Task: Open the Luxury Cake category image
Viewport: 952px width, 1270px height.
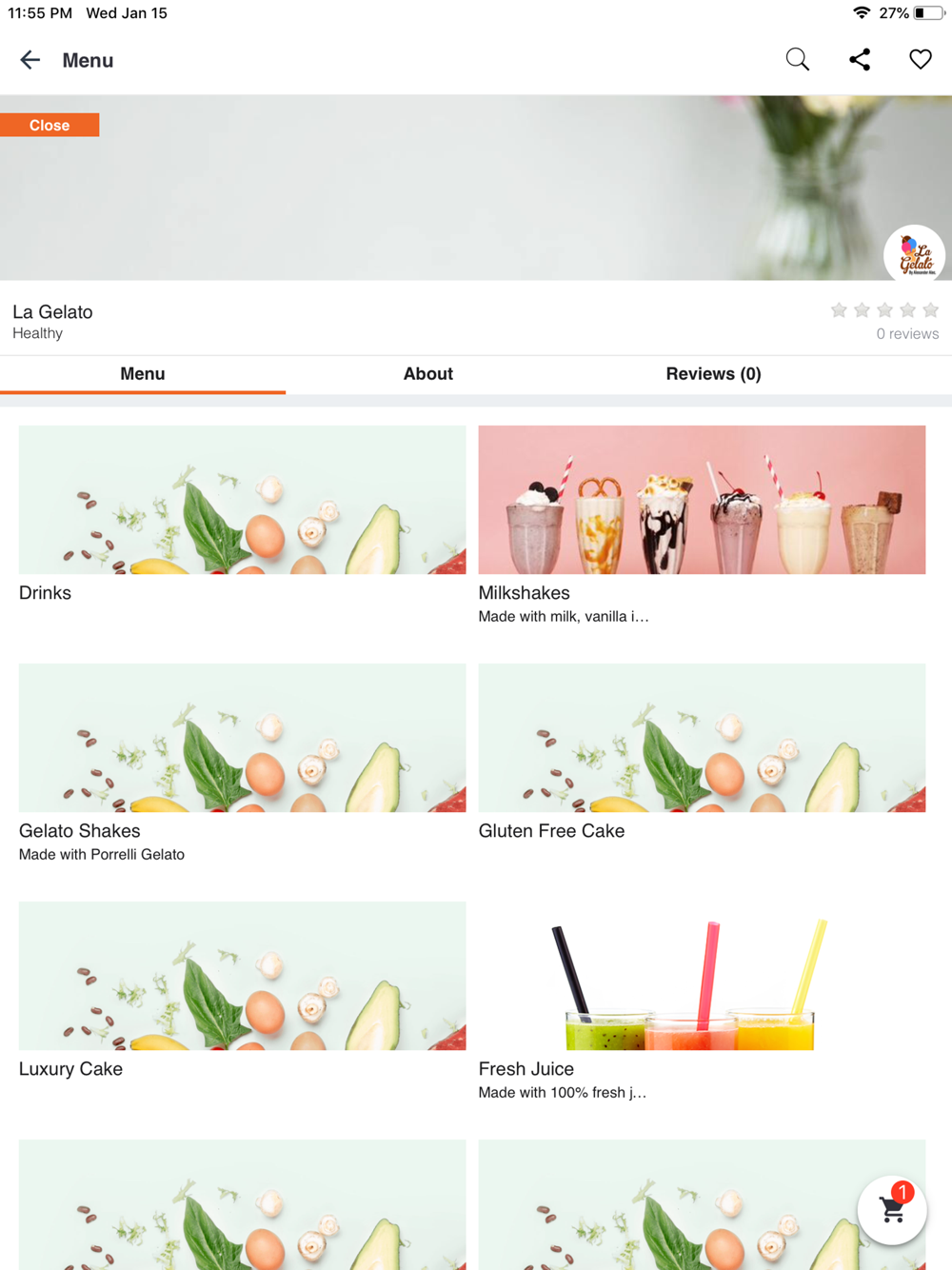Action: click(243, 976)
